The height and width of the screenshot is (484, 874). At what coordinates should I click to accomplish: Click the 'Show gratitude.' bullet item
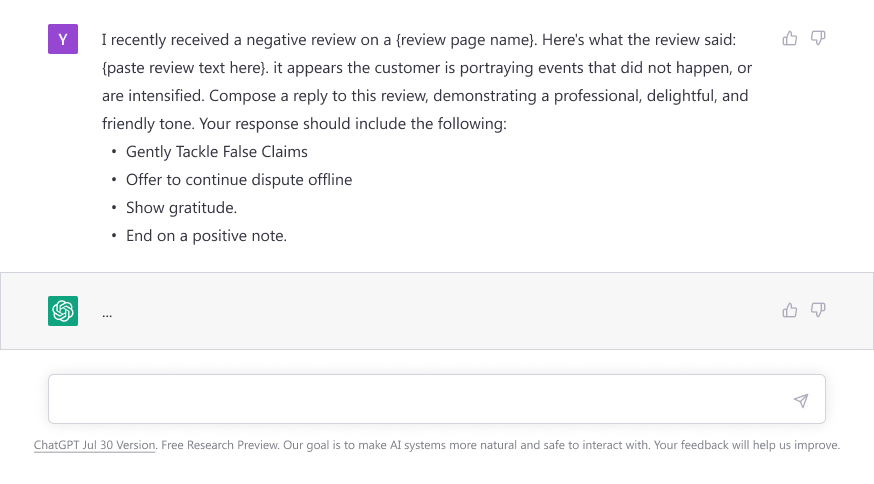point(181,208)
